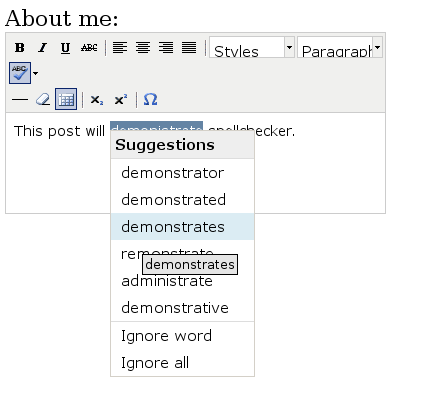Screen dimensions: 447x405
Task: Choose suggestion "demonstrates"
Action: [183, 227]
